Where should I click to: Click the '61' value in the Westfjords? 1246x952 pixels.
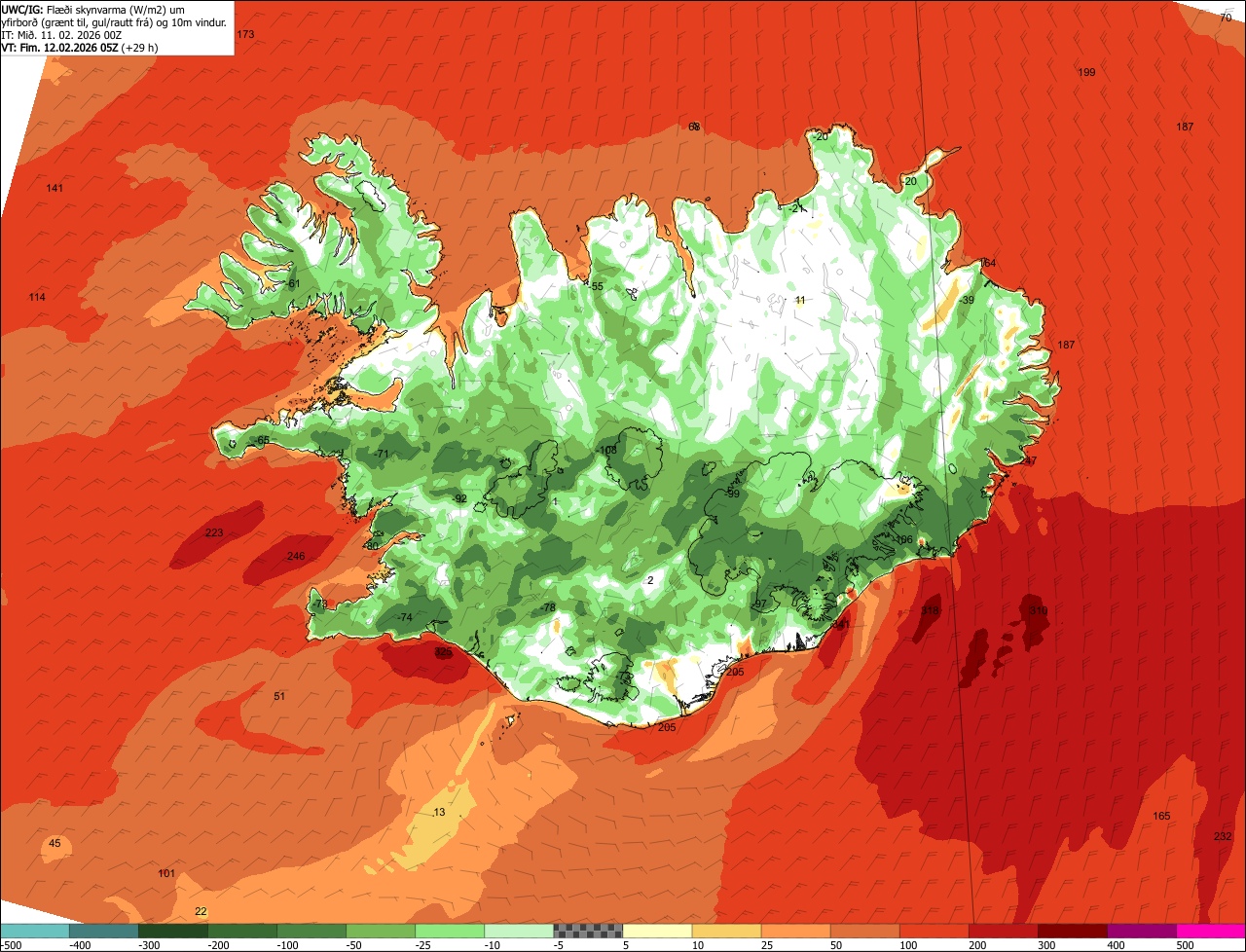click(294, 284)
